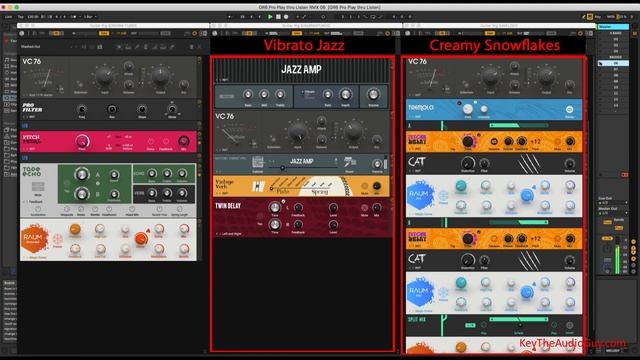640x360 pixels.
Task: Click the Pitch Pedal Mix knob
Action: click(x=184, y=141)
